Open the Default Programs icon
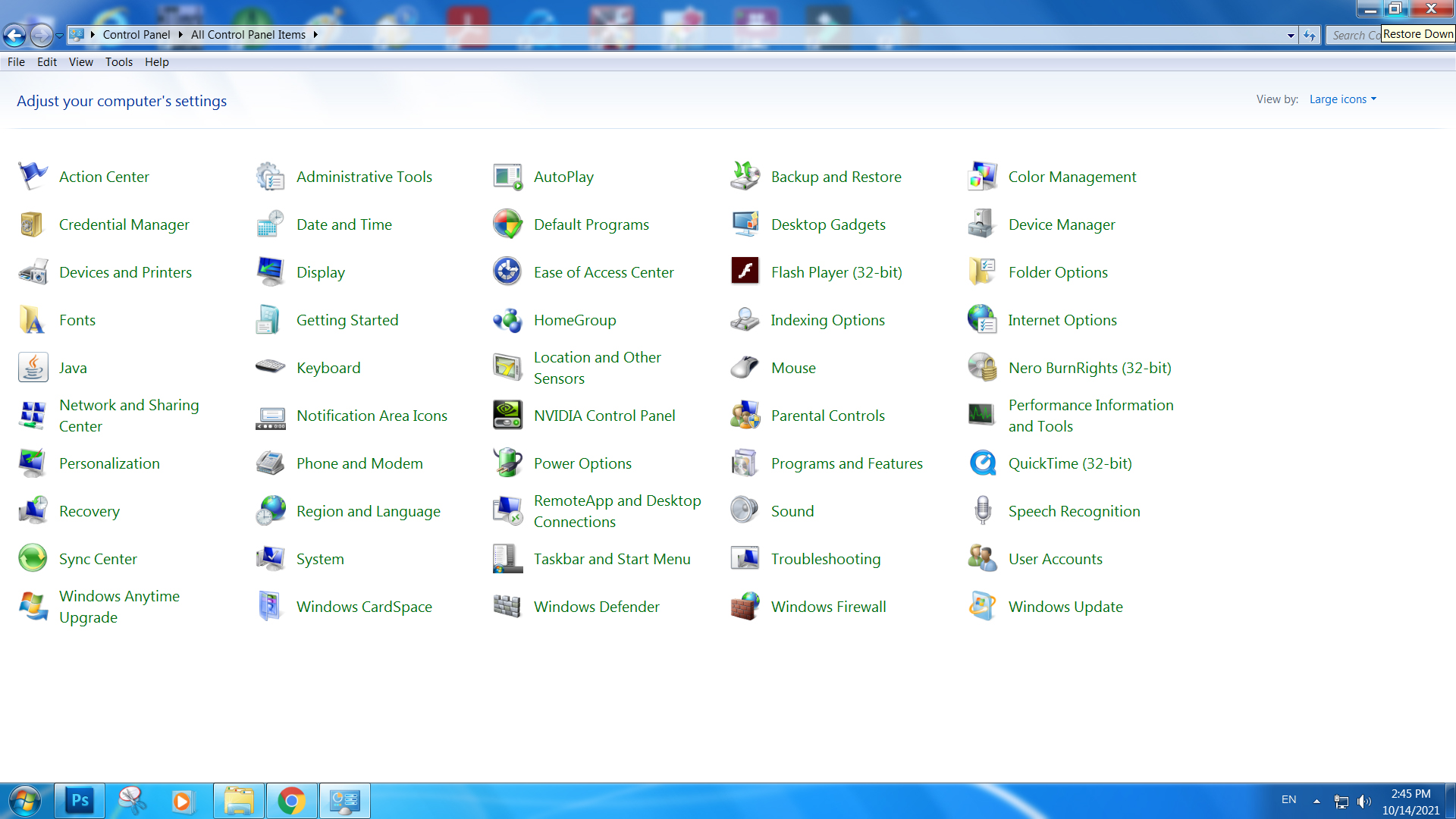The width and height of the screenshot is (1456, 819). (x=508, y=224)
